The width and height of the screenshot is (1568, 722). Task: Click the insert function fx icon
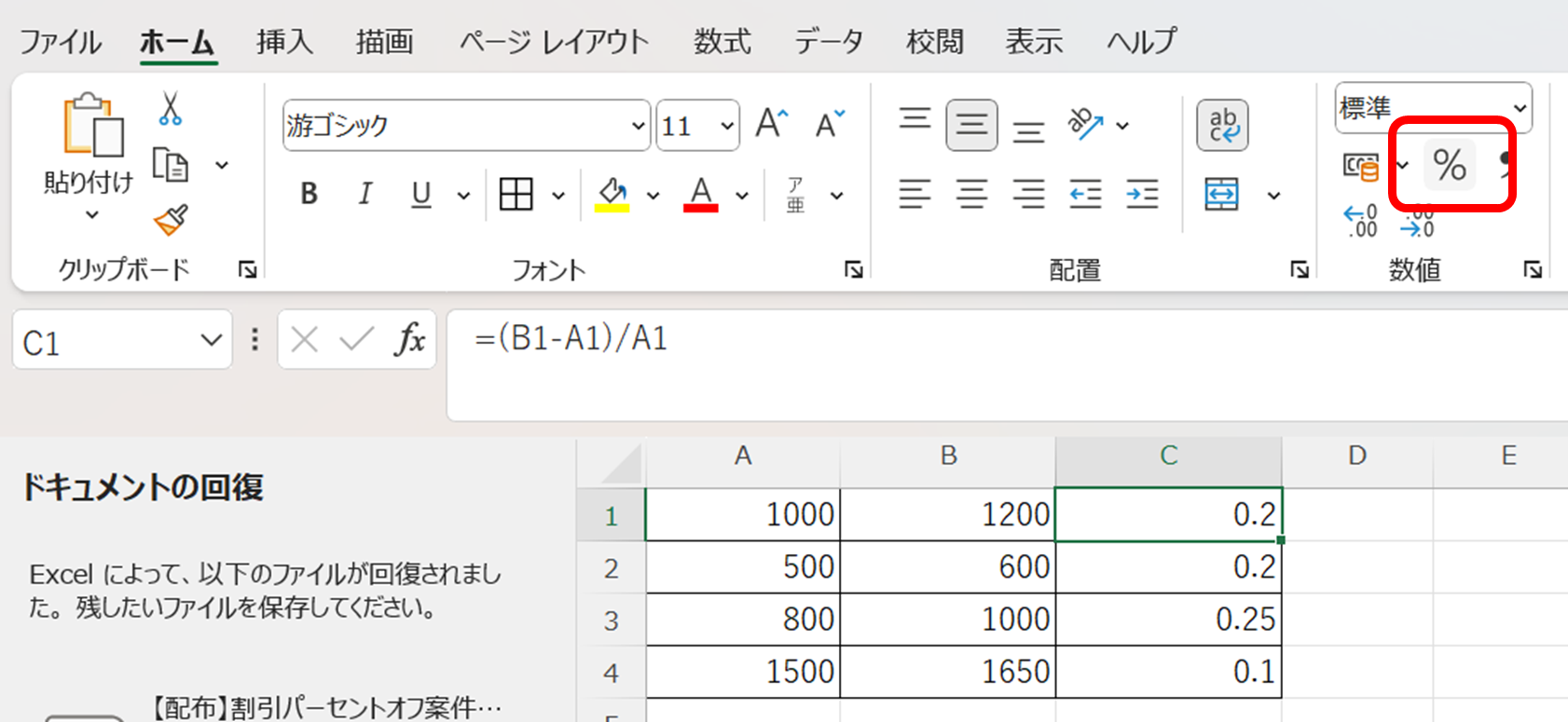pos(409,340)
